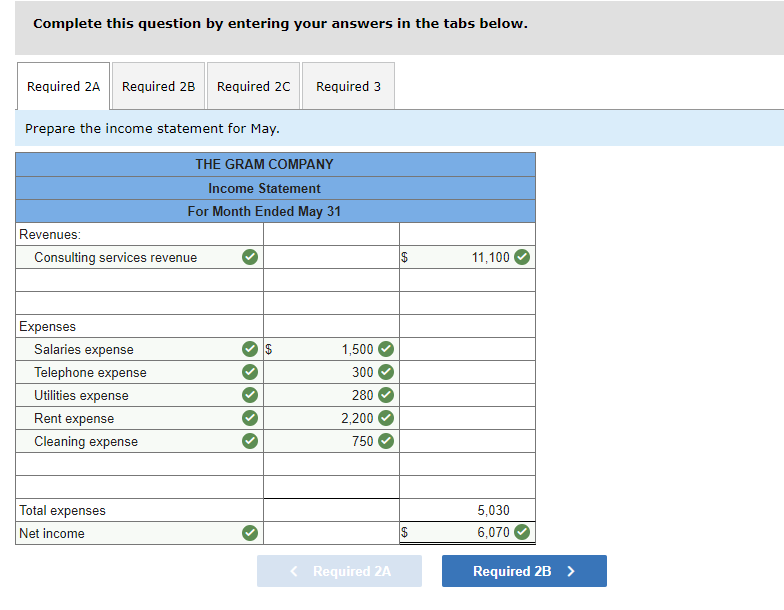Viewport: 784px width, 610px height.
Task: Open the Required 2C tab
Action: pos(254,86)
